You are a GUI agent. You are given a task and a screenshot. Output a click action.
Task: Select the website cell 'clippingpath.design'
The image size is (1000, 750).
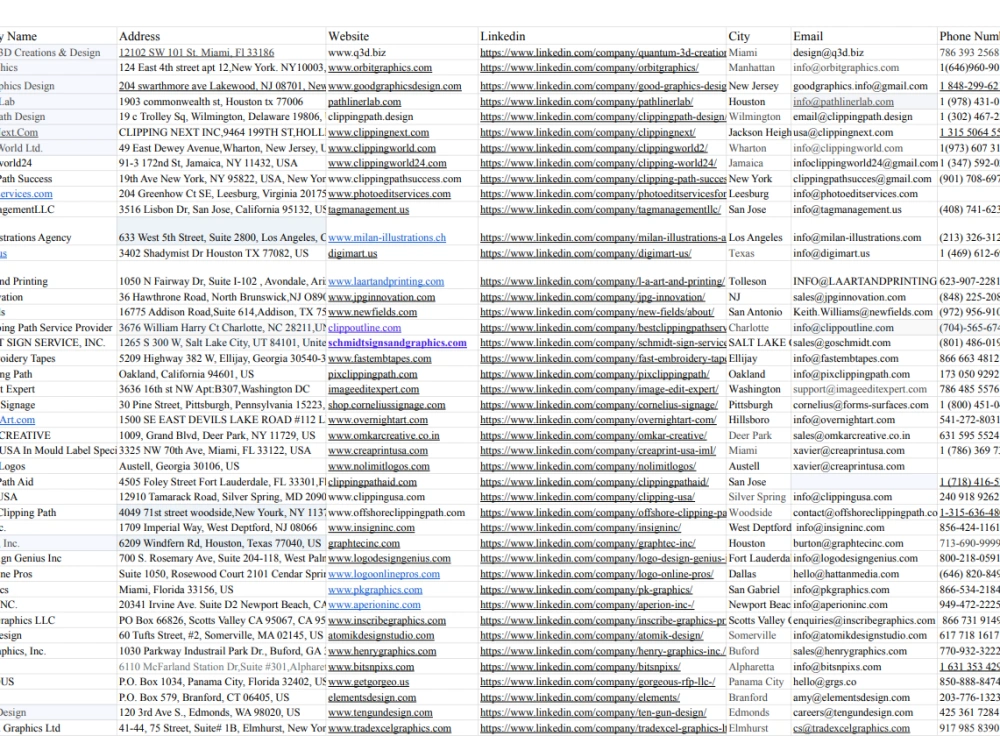click(402, 117)
